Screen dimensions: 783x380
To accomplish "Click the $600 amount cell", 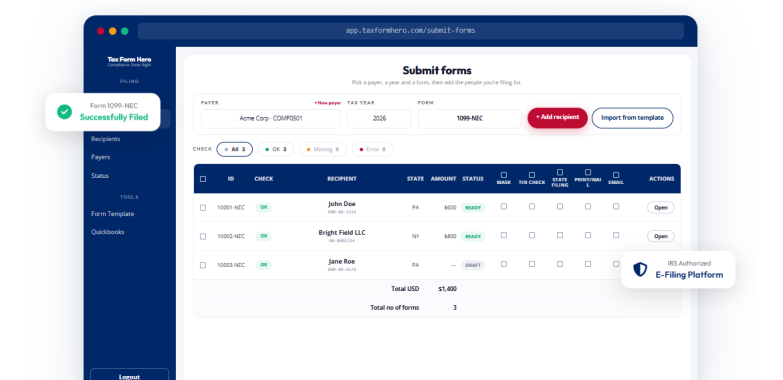I will 450,208.
